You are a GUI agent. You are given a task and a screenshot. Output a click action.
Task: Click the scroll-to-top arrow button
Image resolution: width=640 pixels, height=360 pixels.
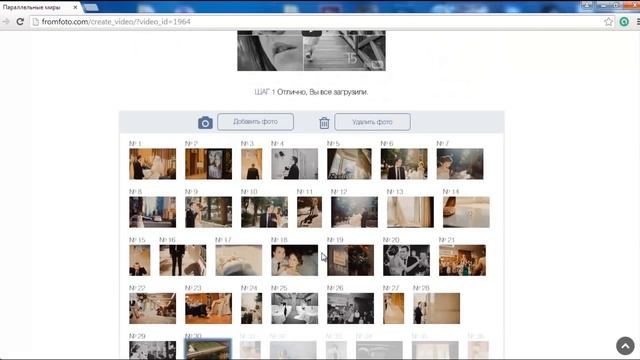click(625, 346)
